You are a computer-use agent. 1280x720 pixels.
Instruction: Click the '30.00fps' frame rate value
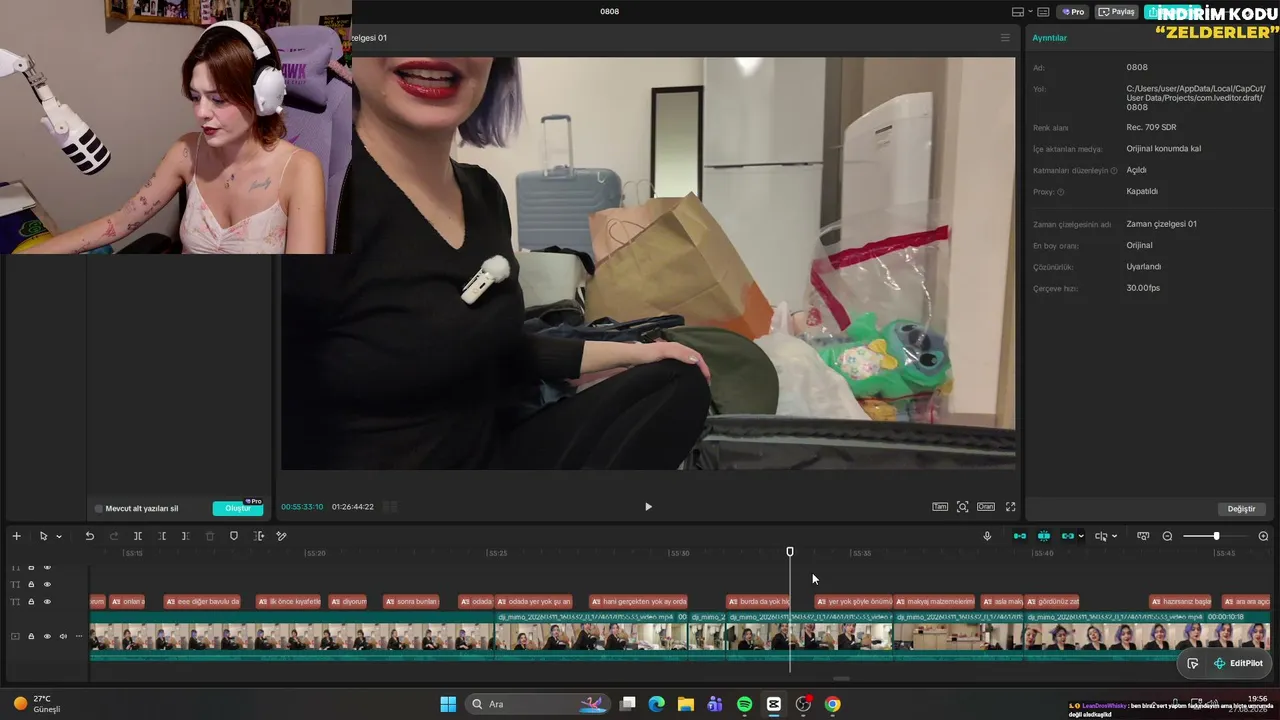[1143, 288]
